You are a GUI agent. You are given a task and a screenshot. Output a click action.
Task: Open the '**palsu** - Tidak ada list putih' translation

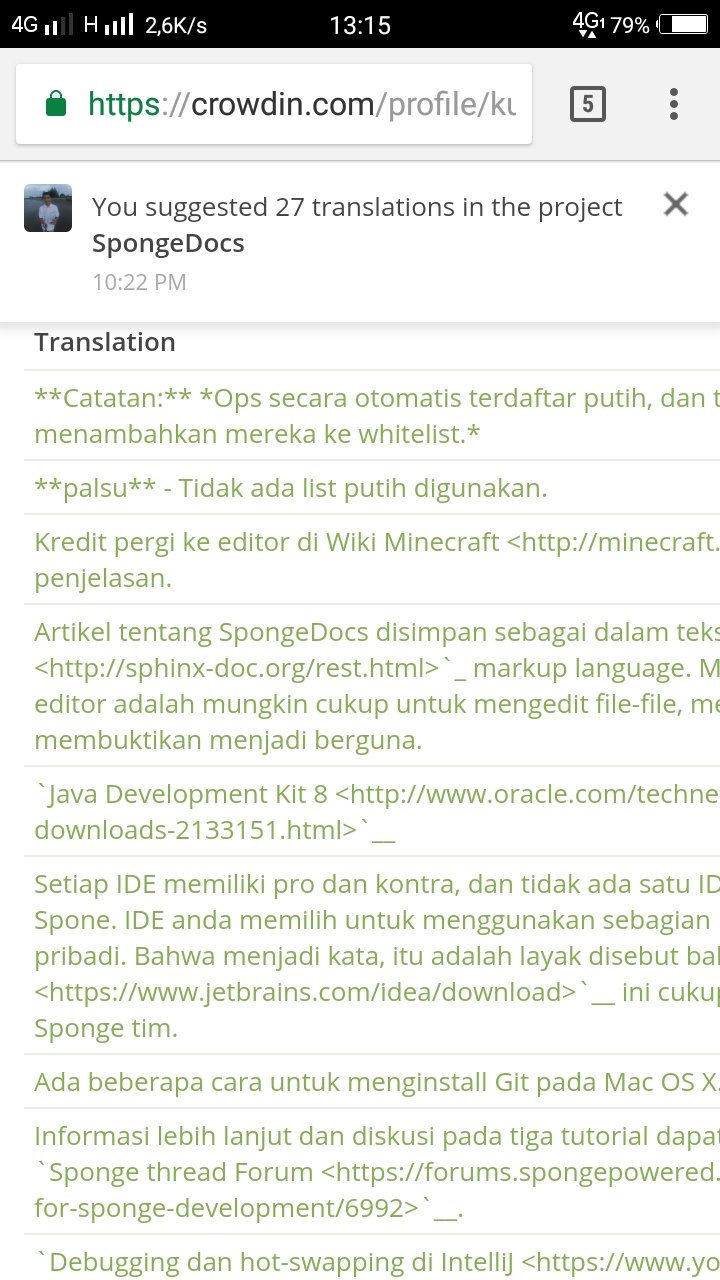click(x=372, y=488)
